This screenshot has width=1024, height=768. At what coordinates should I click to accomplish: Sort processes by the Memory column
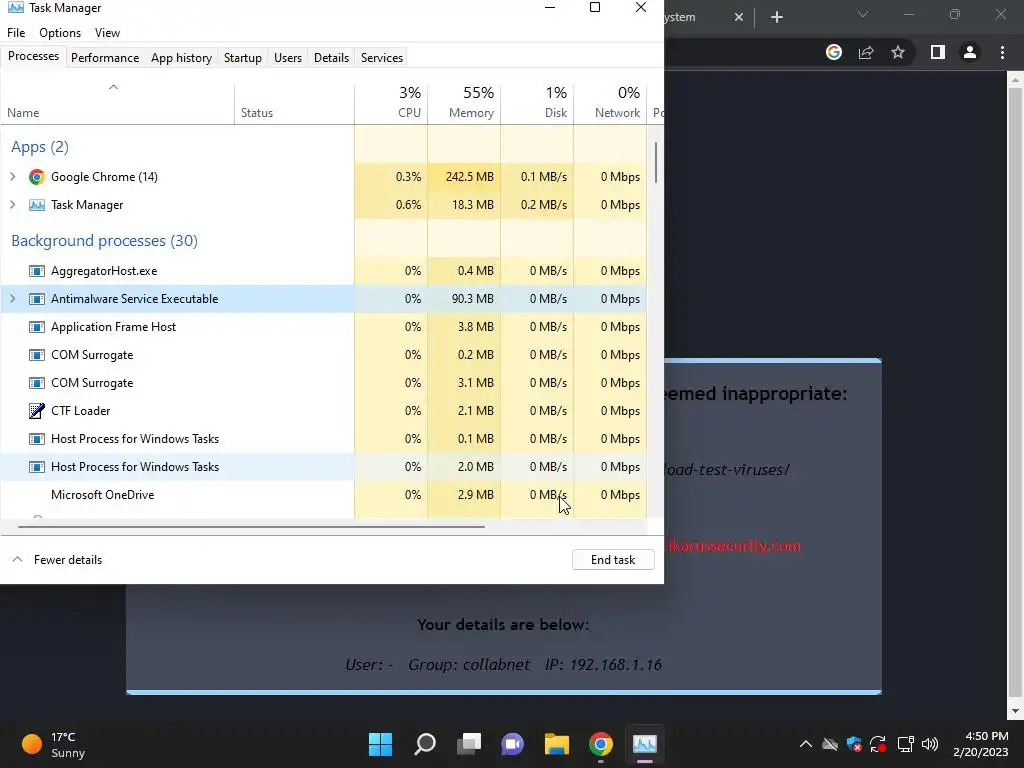point(464,103)
